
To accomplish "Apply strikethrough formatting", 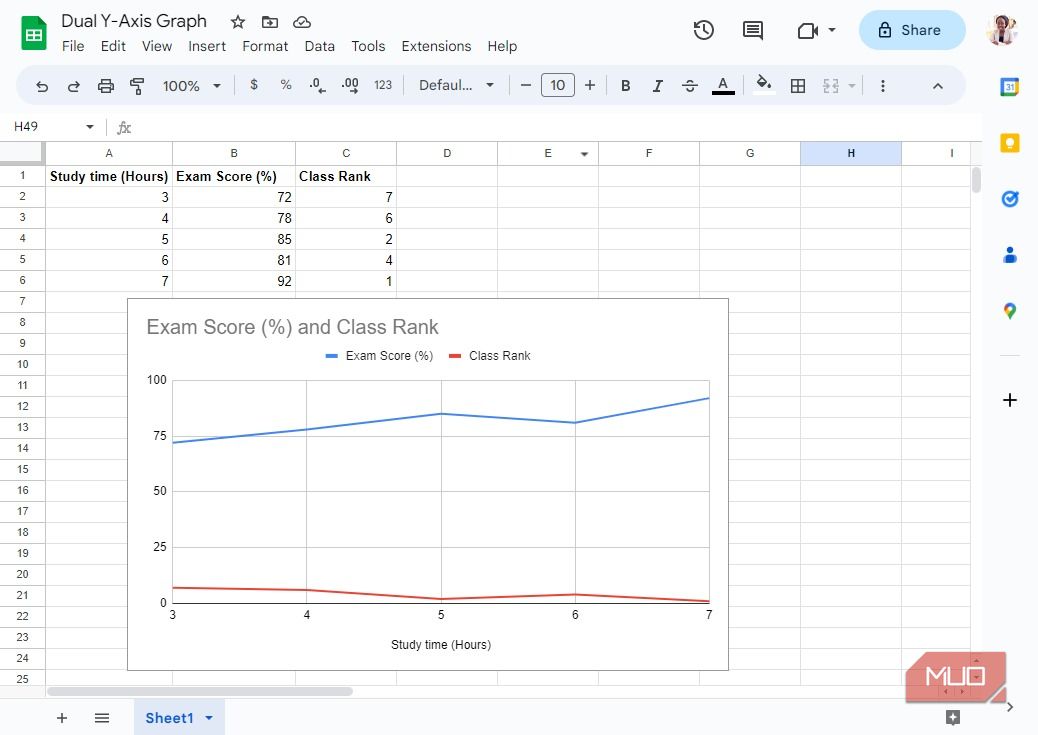I will (x=690, y=85).
